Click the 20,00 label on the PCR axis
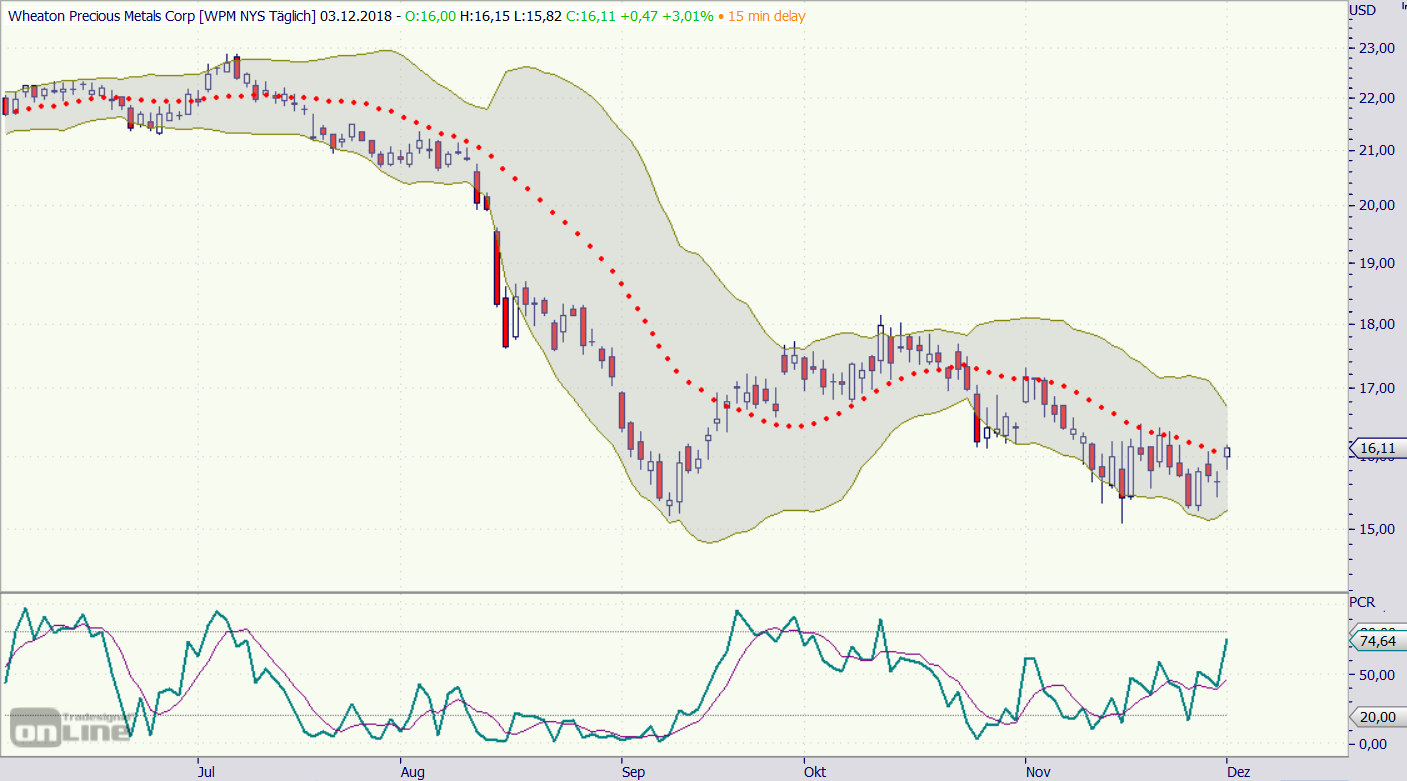The image size is (1407, 781). tap(1378, 717)
